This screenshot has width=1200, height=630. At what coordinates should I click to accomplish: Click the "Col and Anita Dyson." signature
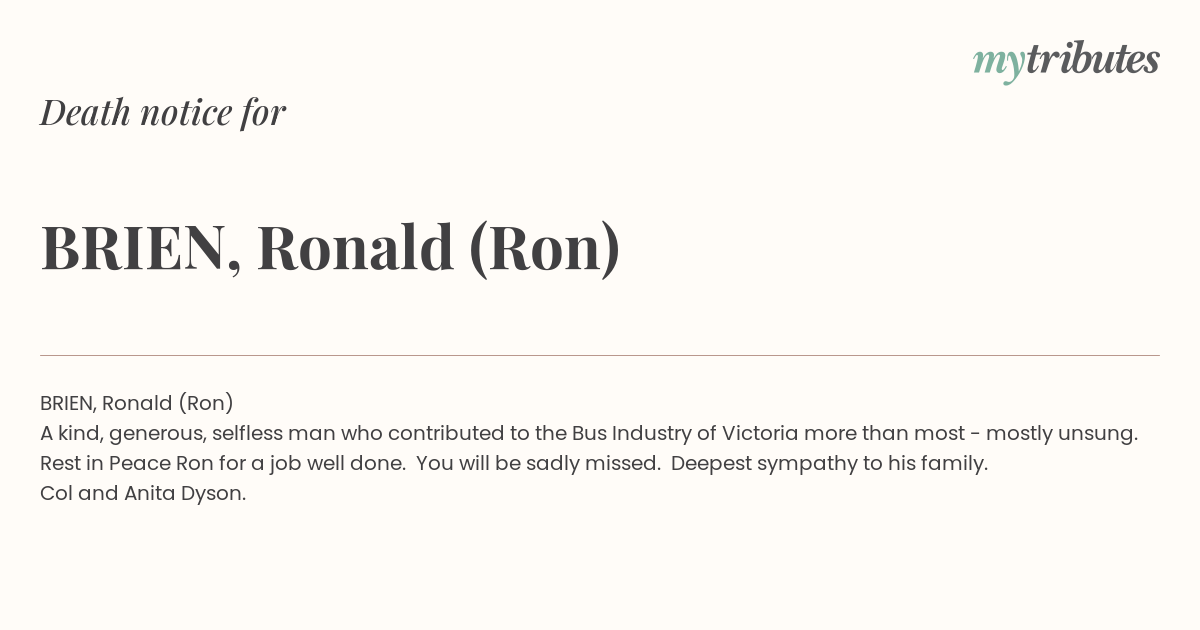pos(143,494)
